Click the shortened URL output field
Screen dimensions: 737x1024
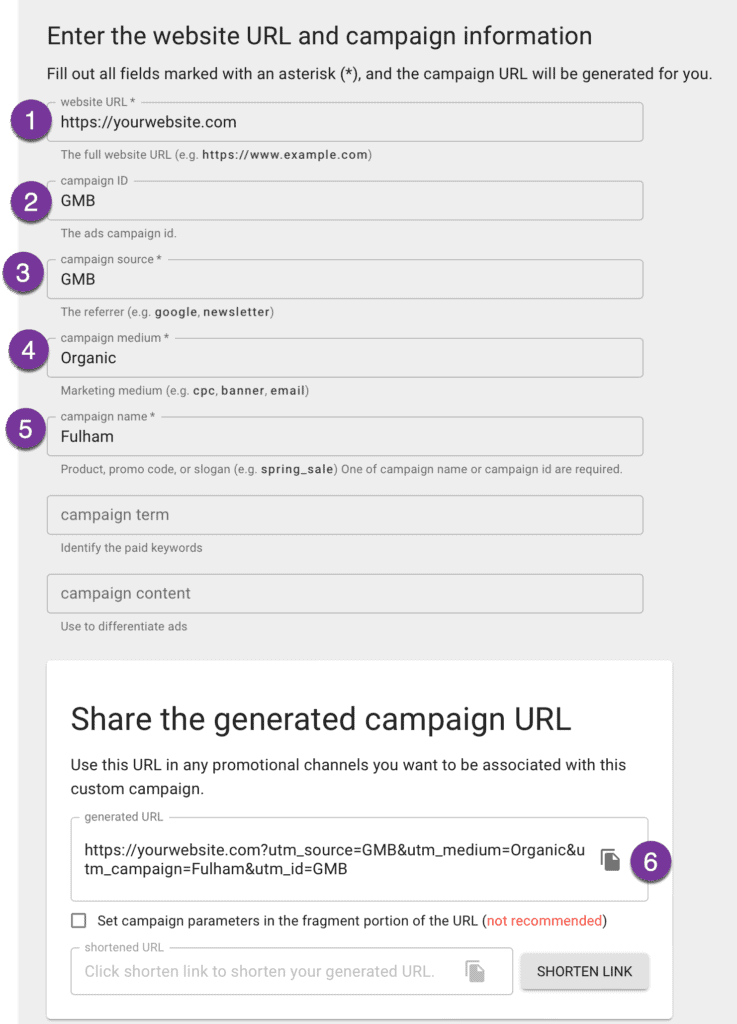[x=260, y=971]
